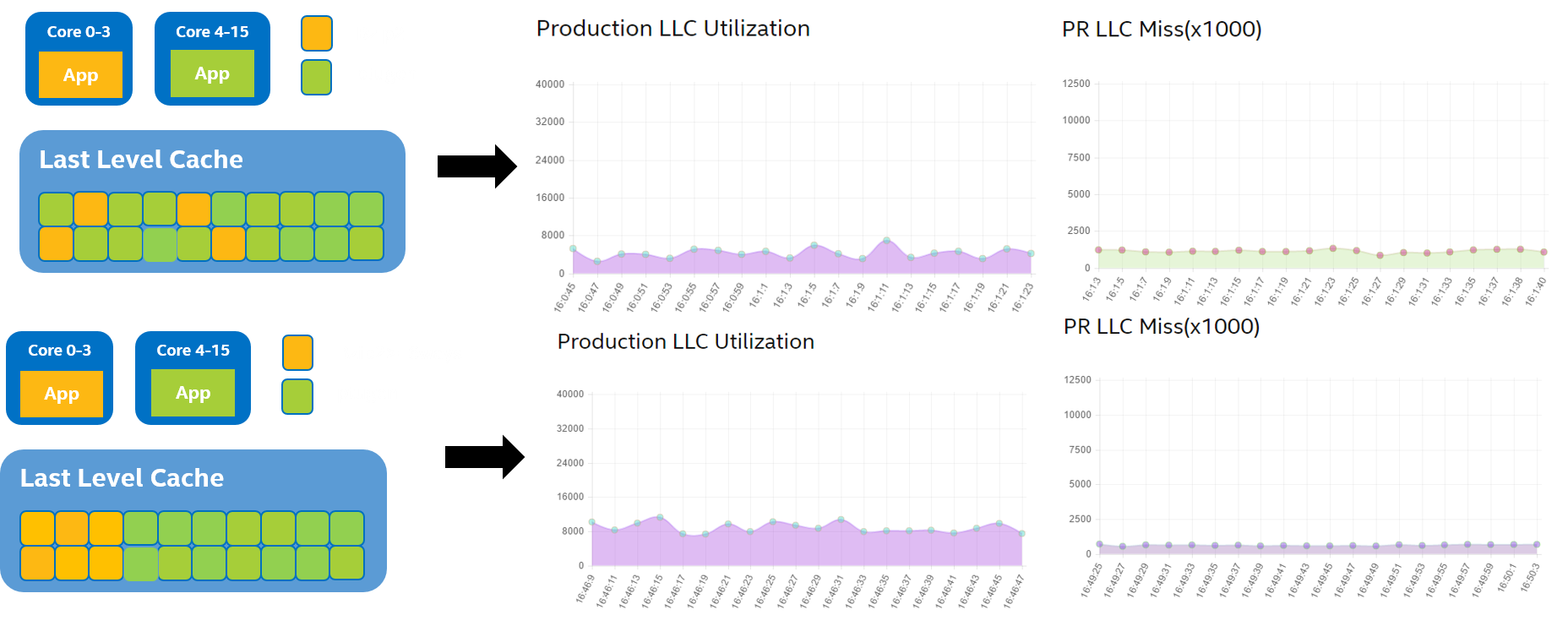Click the 16:1:11 peak point in top utilization chart

[x=886, y=241]
